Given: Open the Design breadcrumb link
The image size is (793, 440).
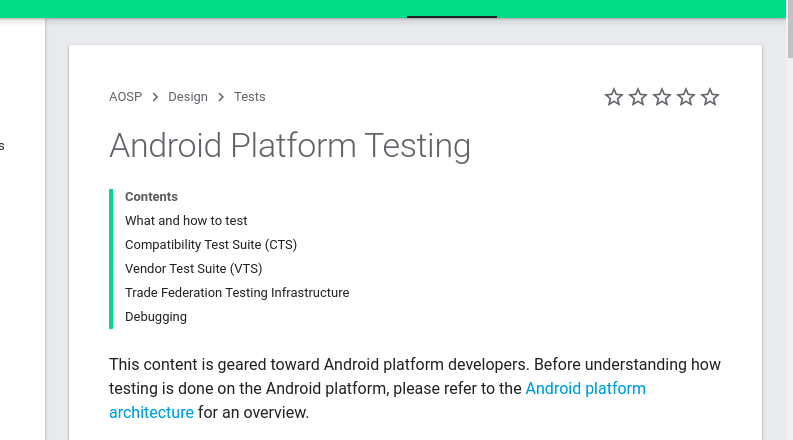Looking at the screenshot, I should 188,97.
